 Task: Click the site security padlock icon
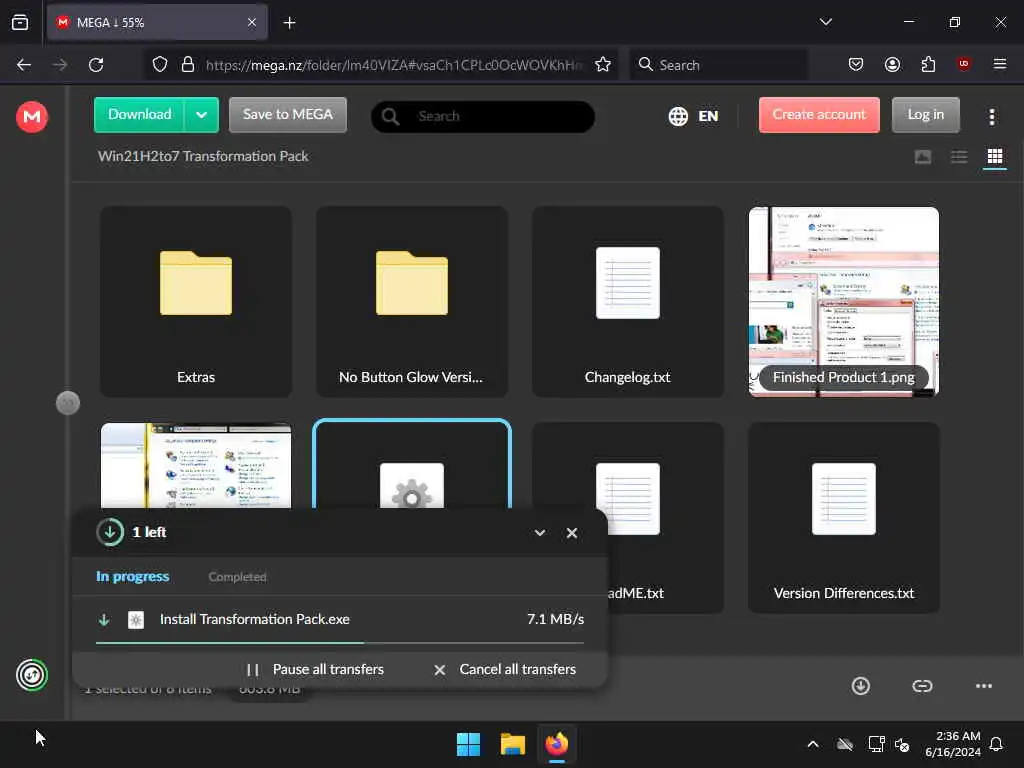[x=187, y=64]
